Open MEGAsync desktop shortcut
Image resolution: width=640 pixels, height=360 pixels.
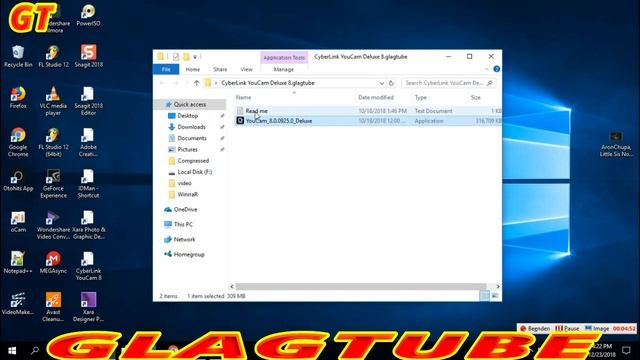point(53,263)
